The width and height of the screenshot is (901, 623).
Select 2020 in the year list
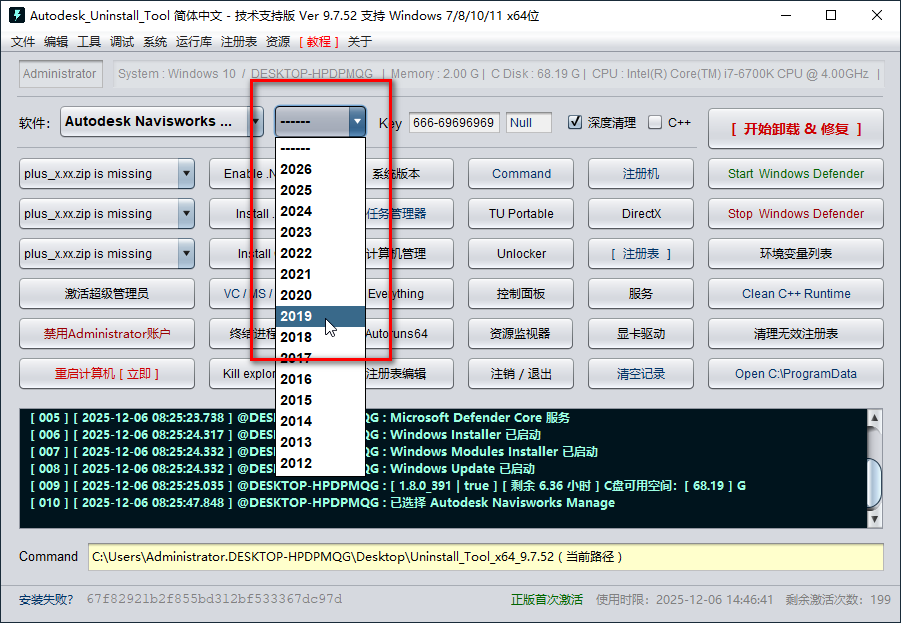(x=320, y=295)
